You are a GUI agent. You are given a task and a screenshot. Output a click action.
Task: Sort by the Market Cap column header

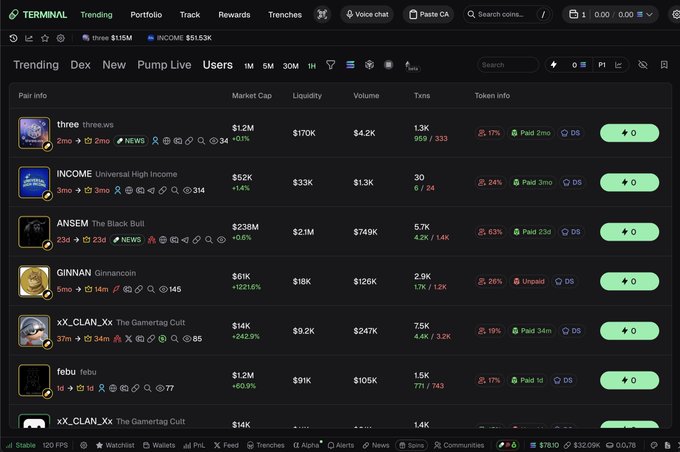point(252,95)
